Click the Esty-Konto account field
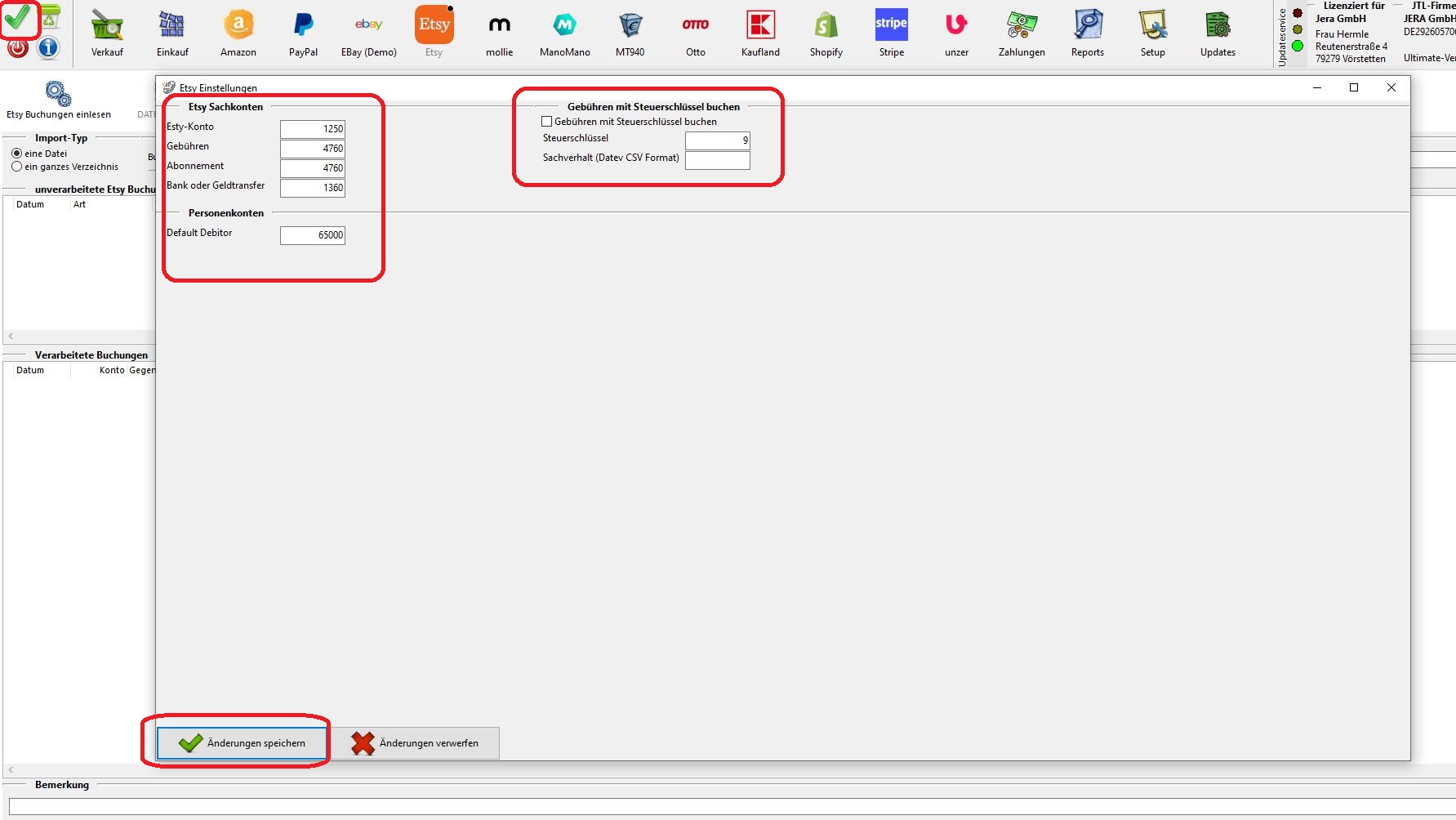The width and height of the screenshot is (1456, 820). [312, 129]
